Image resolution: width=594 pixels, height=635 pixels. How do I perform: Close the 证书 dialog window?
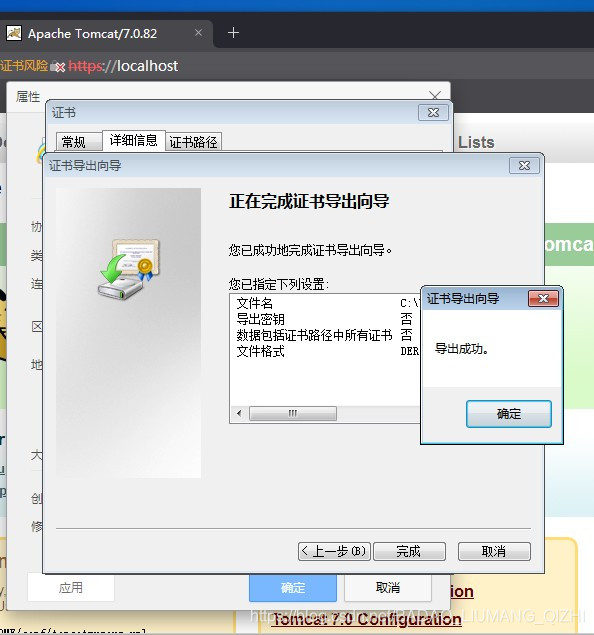coord(433,112)
